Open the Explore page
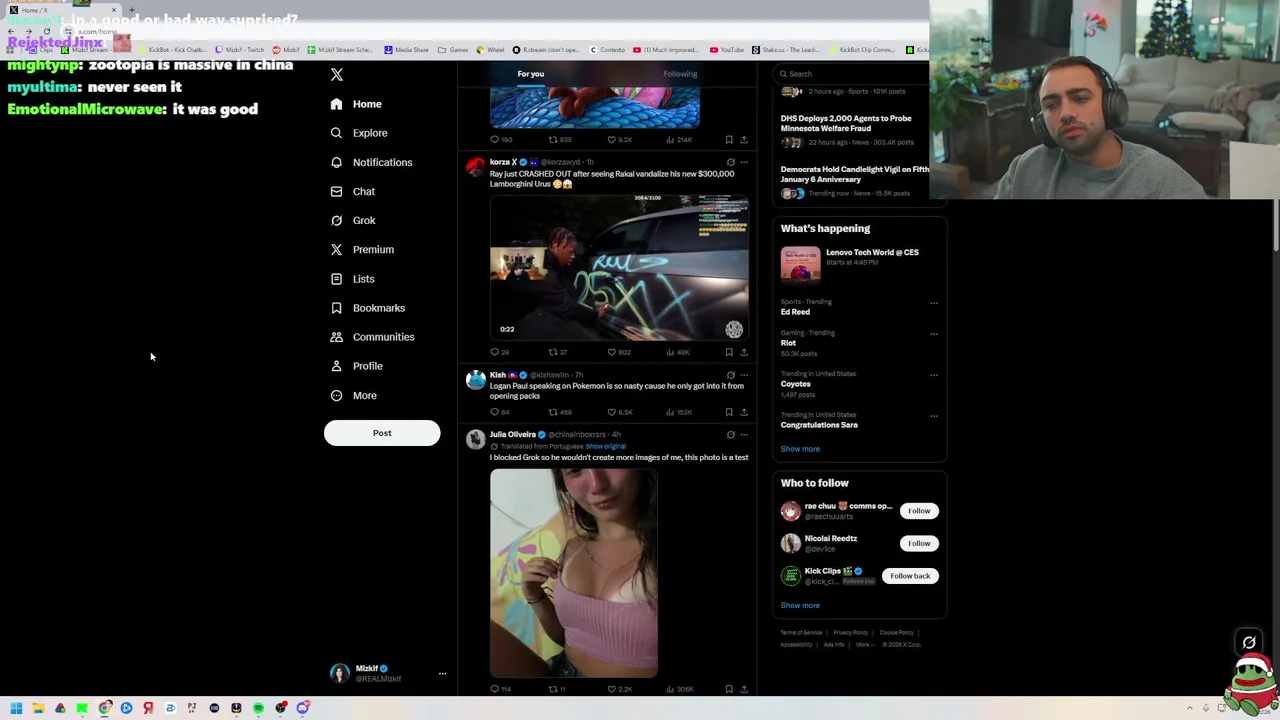Image resolution: width=1280 pixels, height=720 pixels. [x=358, y=133]
